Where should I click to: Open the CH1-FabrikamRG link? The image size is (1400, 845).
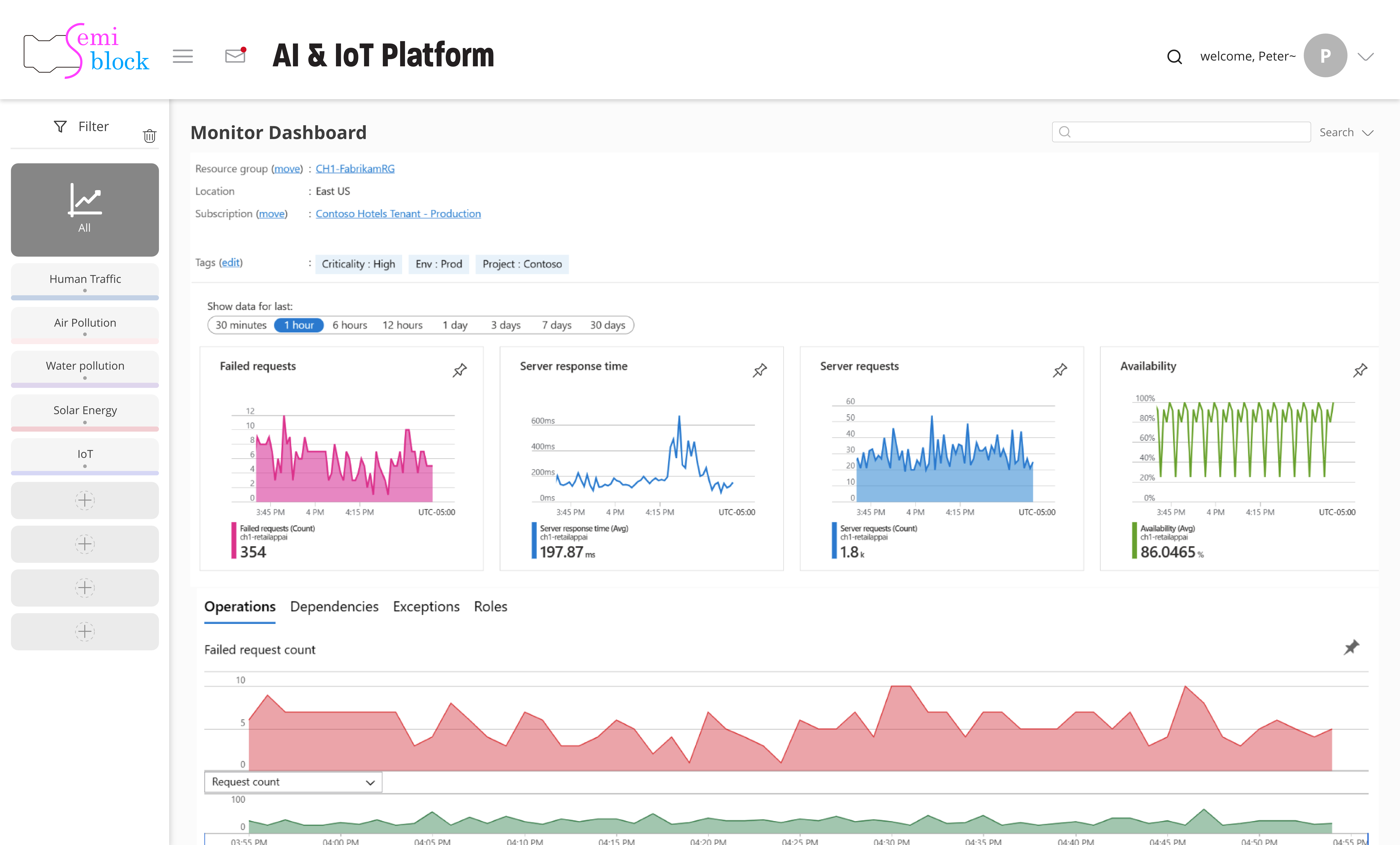point(355,169)
